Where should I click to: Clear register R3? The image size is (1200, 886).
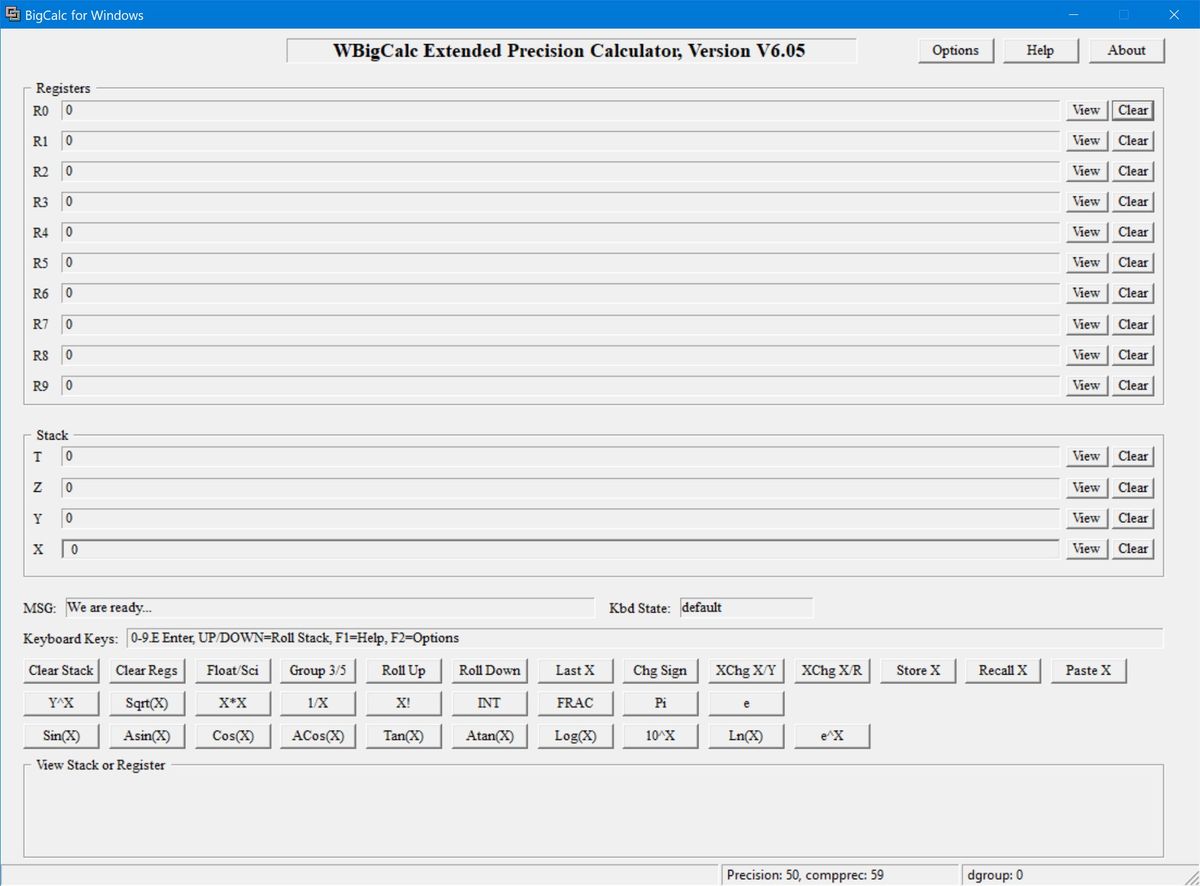click(x=1132, y=201)
